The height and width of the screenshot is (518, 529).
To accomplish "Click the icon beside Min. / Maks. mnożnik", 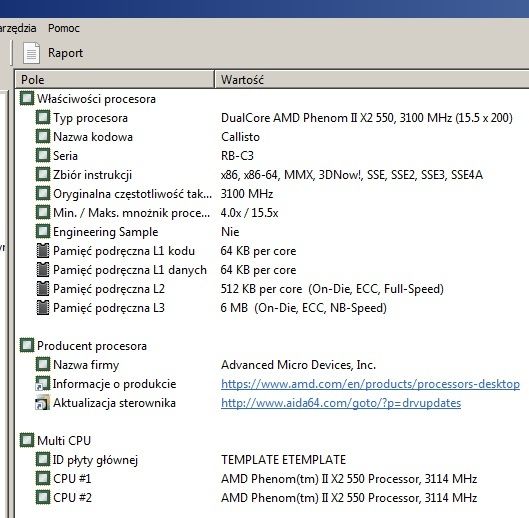I will point(43,212).
